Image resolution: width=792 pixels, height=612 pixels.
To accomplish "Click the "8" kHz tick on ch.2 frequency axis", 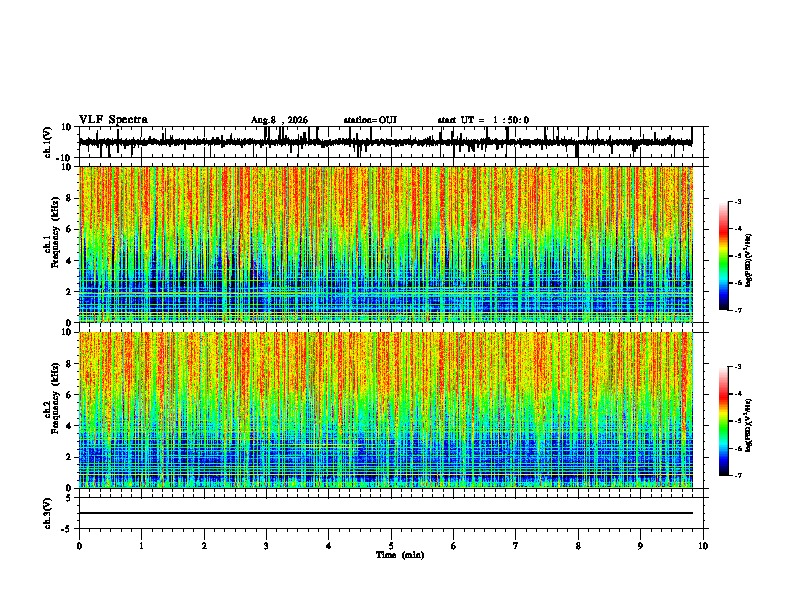I will (69, 364).
